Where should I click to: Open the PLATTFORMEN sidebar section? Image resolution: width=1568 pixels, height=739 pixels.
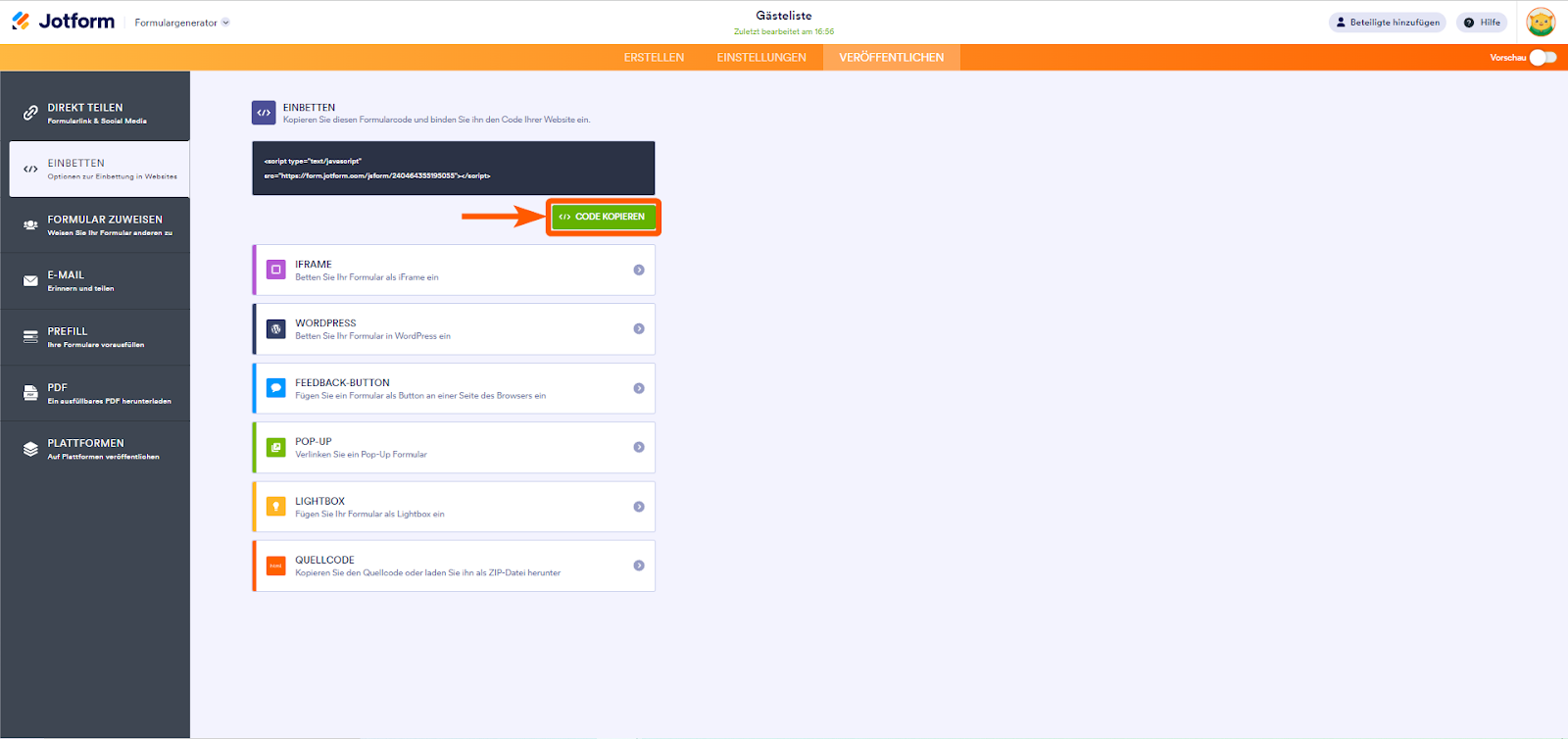95,449
